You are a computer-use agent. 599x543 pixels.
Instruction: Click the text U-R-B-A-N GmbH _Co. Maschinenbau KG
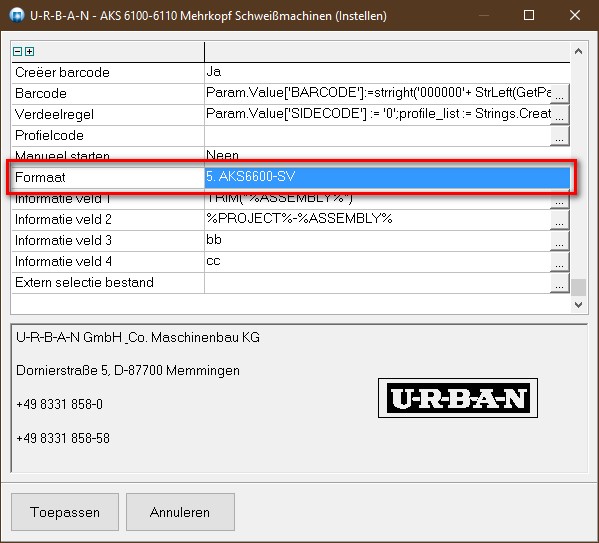[x=138, y=337]
